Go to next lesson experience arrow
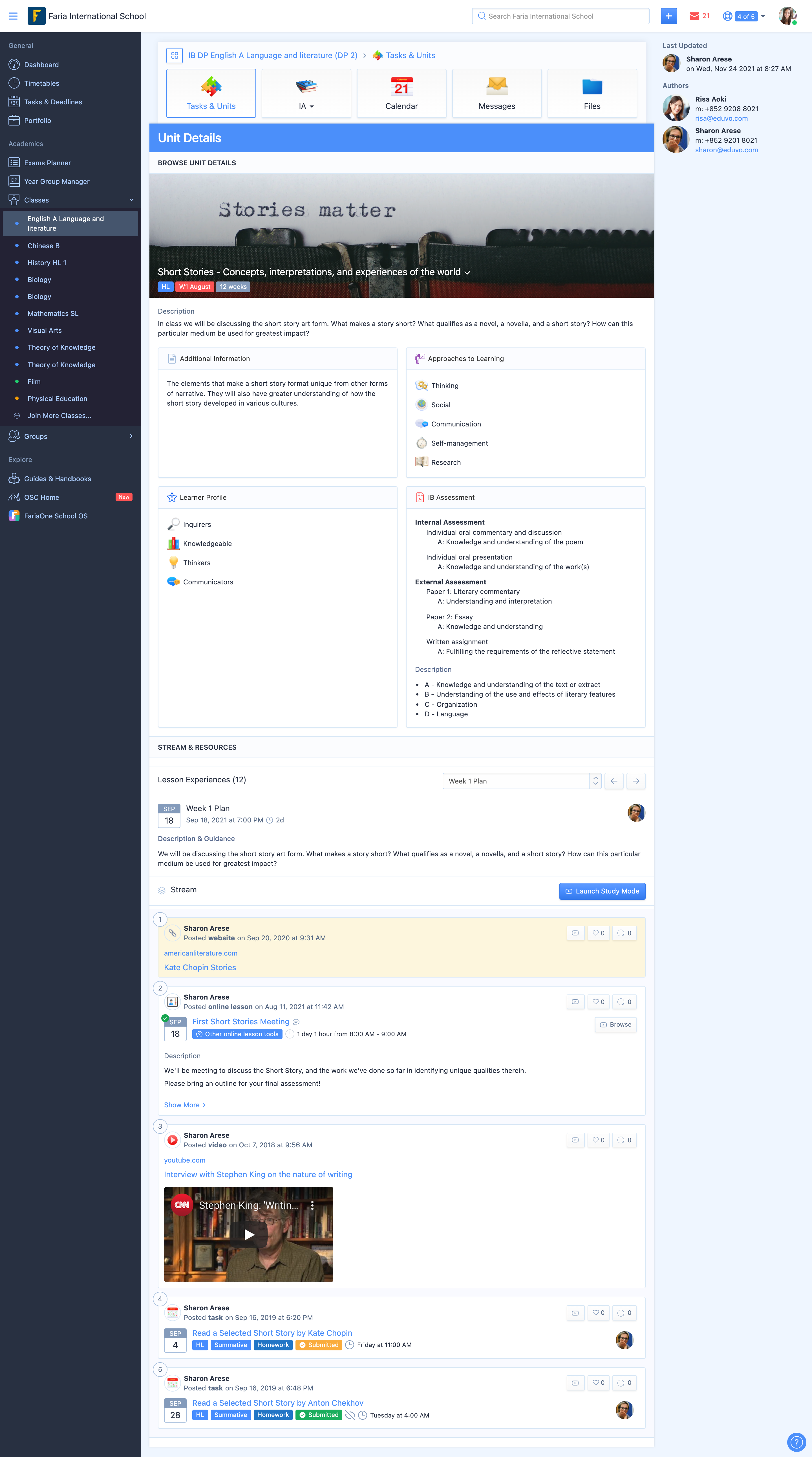812x1457 pixels. tap(636, 781)
